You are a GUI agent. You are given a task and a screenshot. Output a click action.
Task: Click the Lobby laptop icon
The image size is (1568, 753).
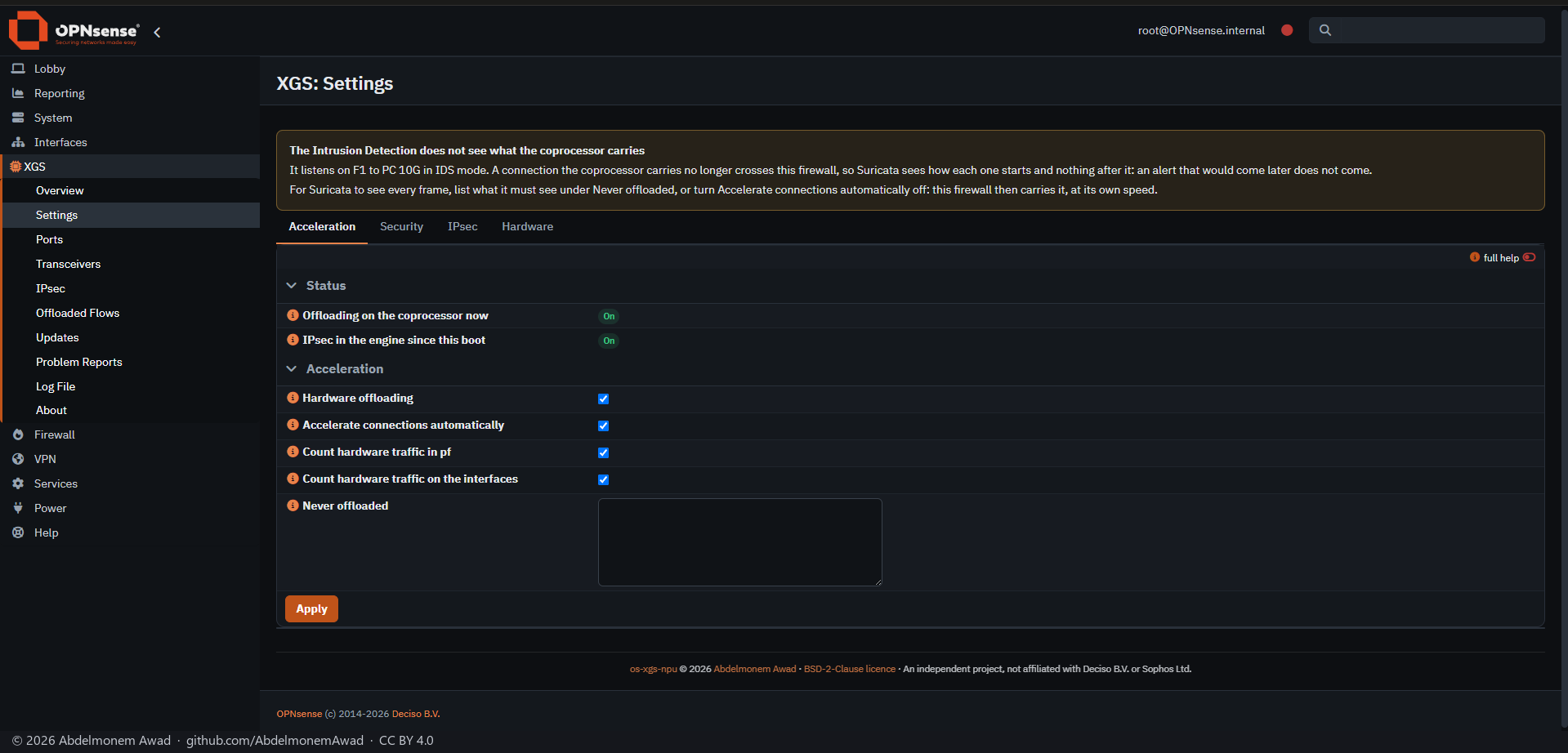18,69
